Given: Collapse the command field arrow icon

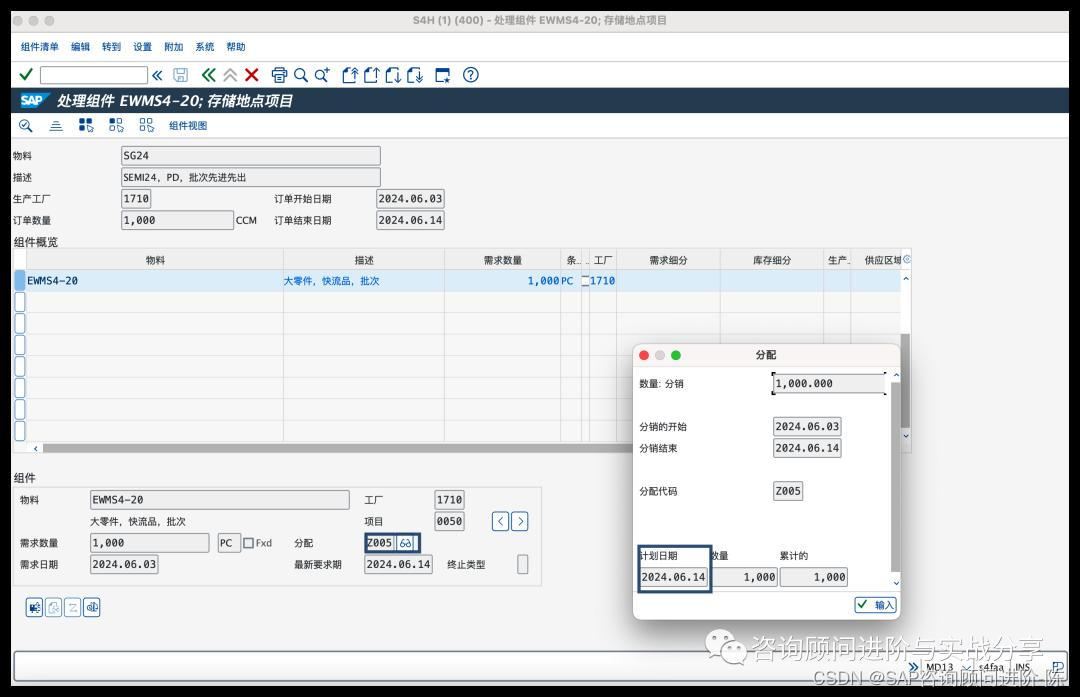Looking at the screenshot, I should (157, 75).
